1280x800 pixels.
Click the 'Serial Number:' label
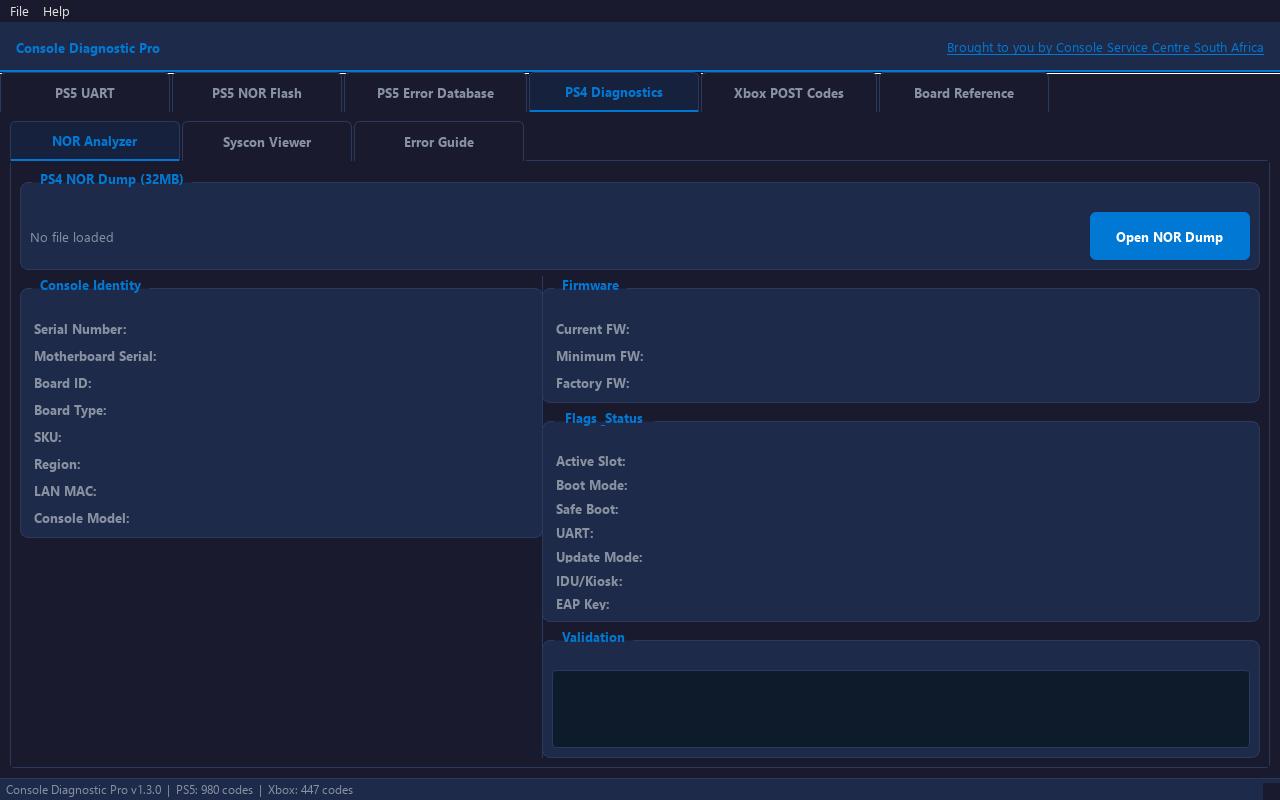80,329
